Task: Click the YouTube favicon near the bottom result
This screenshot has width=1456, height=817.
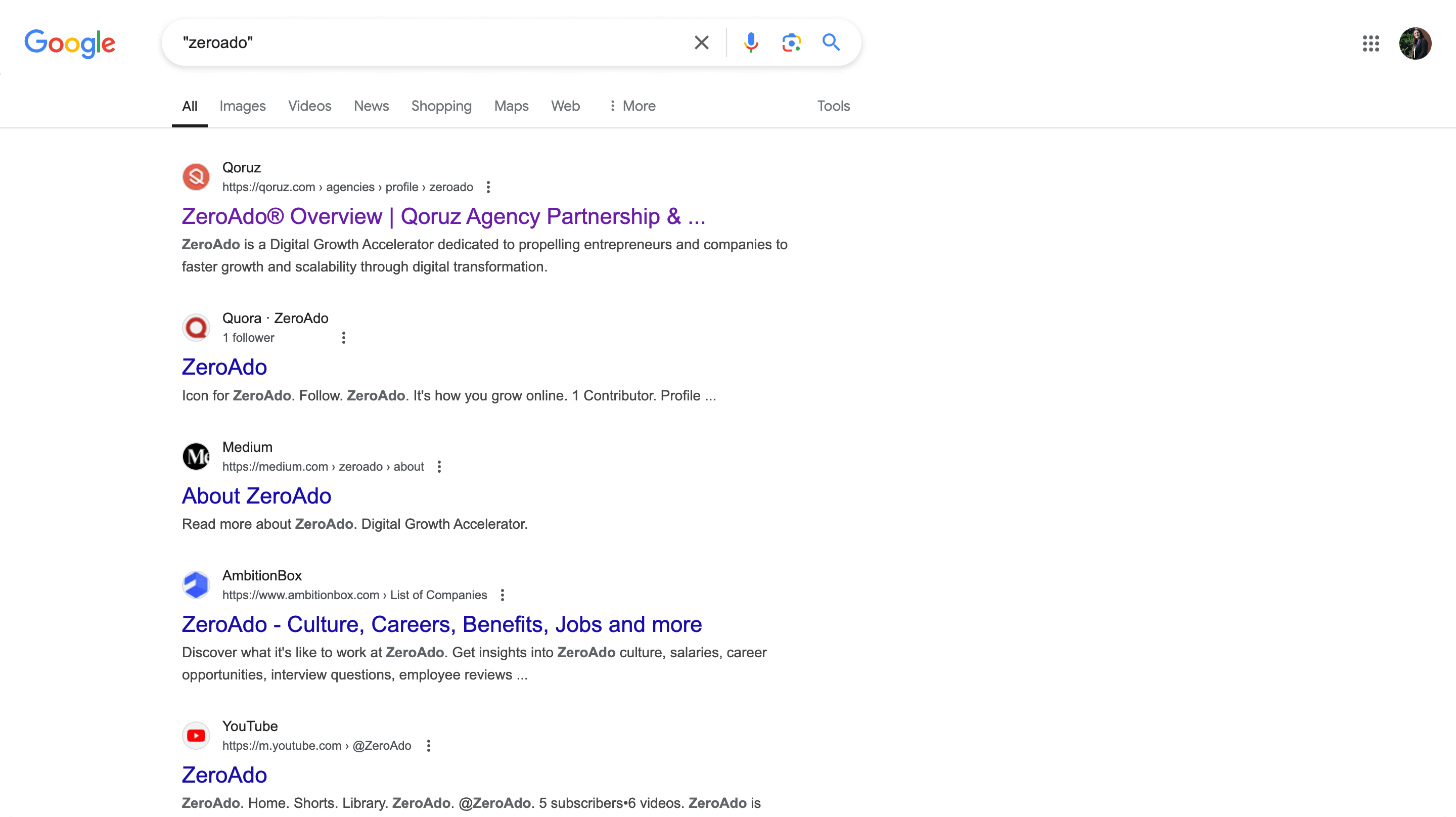Action: tap(196, 735)
